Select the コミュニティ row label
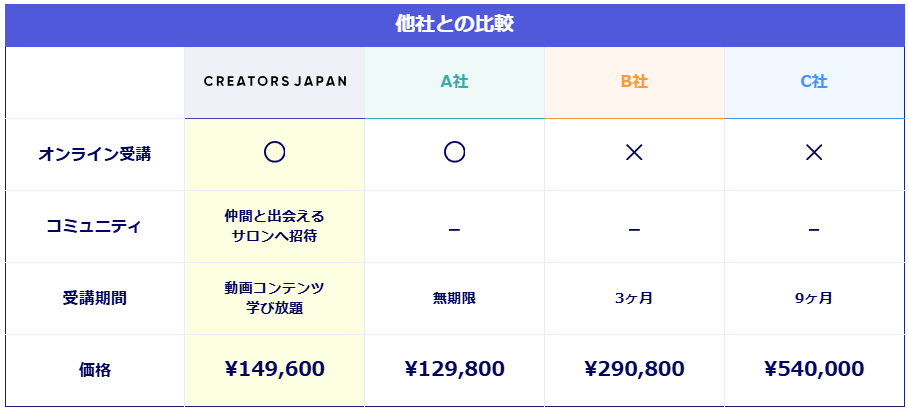The image size is (908, 414). point(94,226)
